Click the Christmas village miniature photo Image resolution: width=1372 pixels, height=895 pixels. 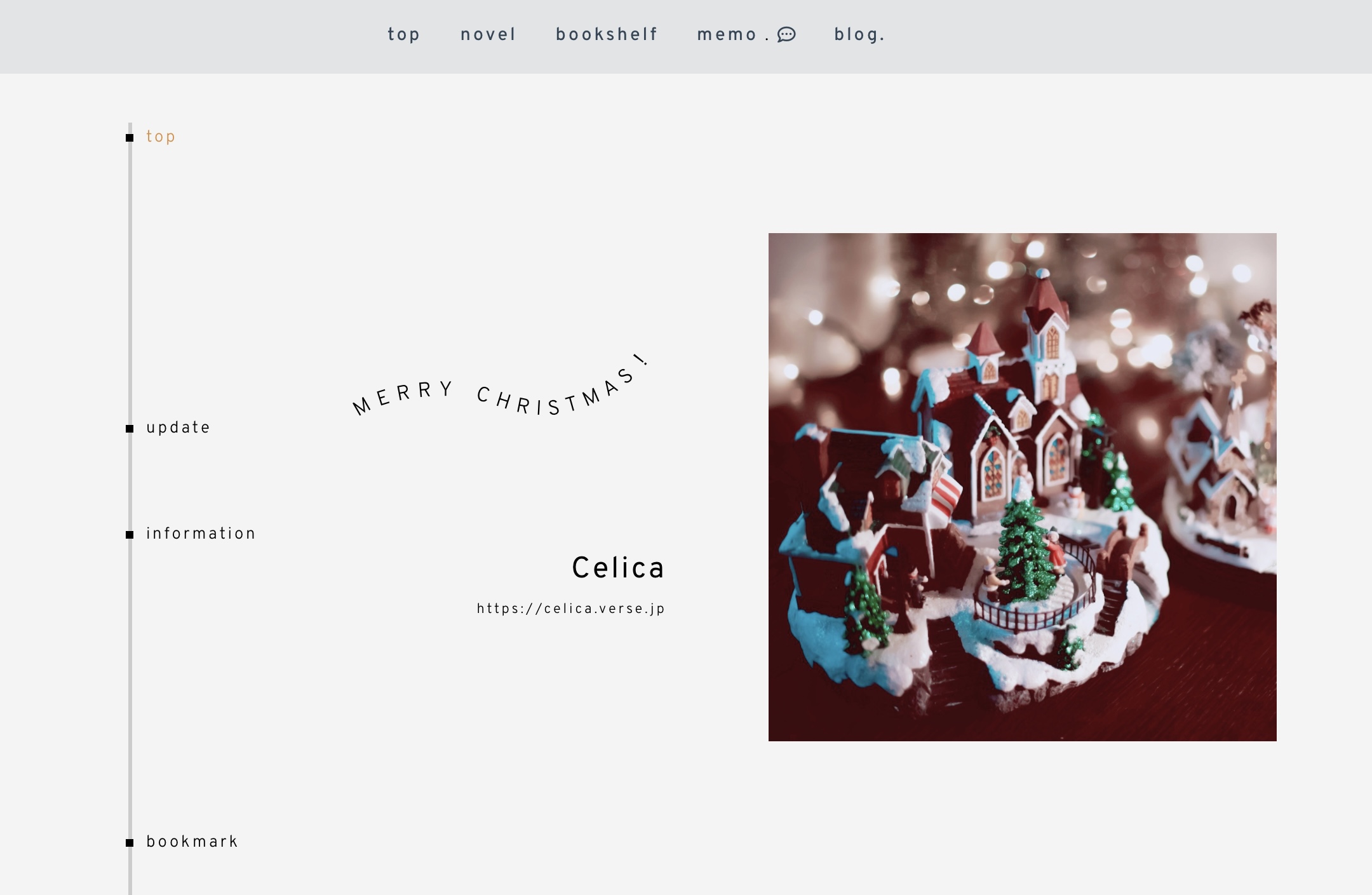click(1023, 487)
